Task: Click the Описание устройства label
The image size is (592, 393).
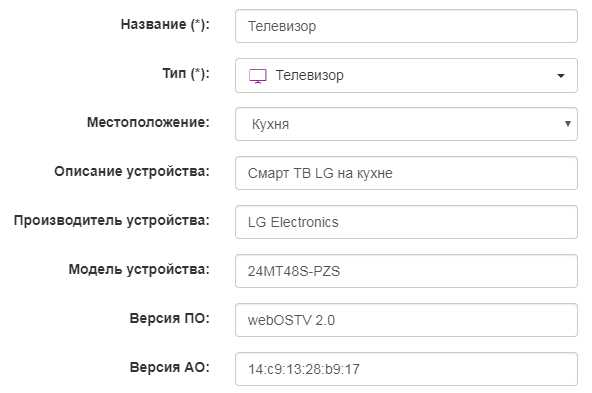Action: (132, 171)
